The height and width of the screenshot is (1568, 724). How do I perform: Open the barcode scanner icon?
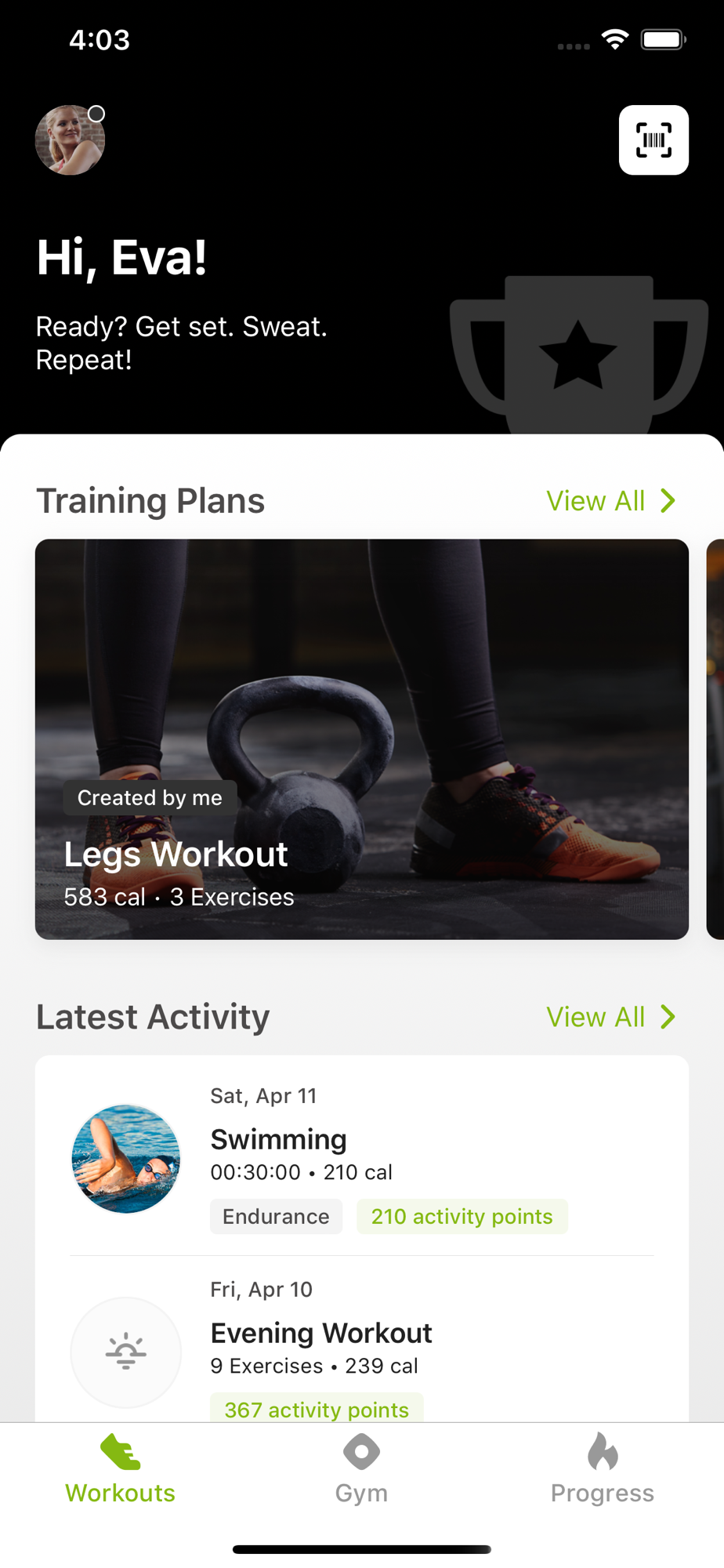tap(653, 140)
